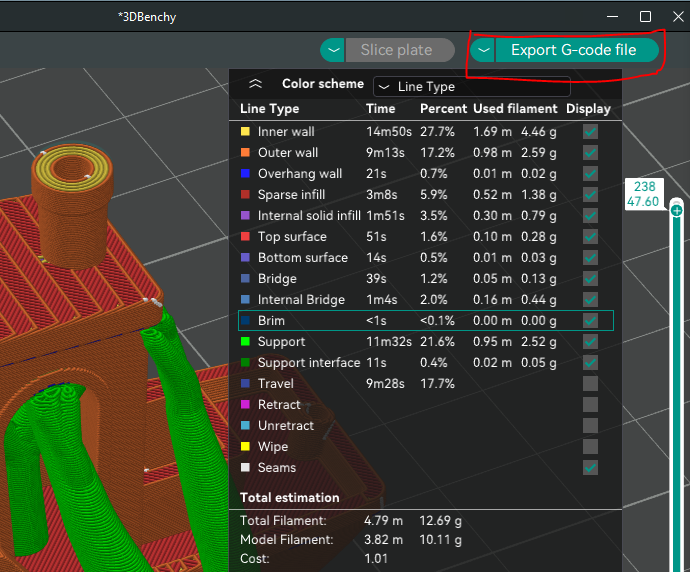Close the 3DBenchy window
This screenshot has height=572, width=690.
pyautogui.click(x=678, y=17)
